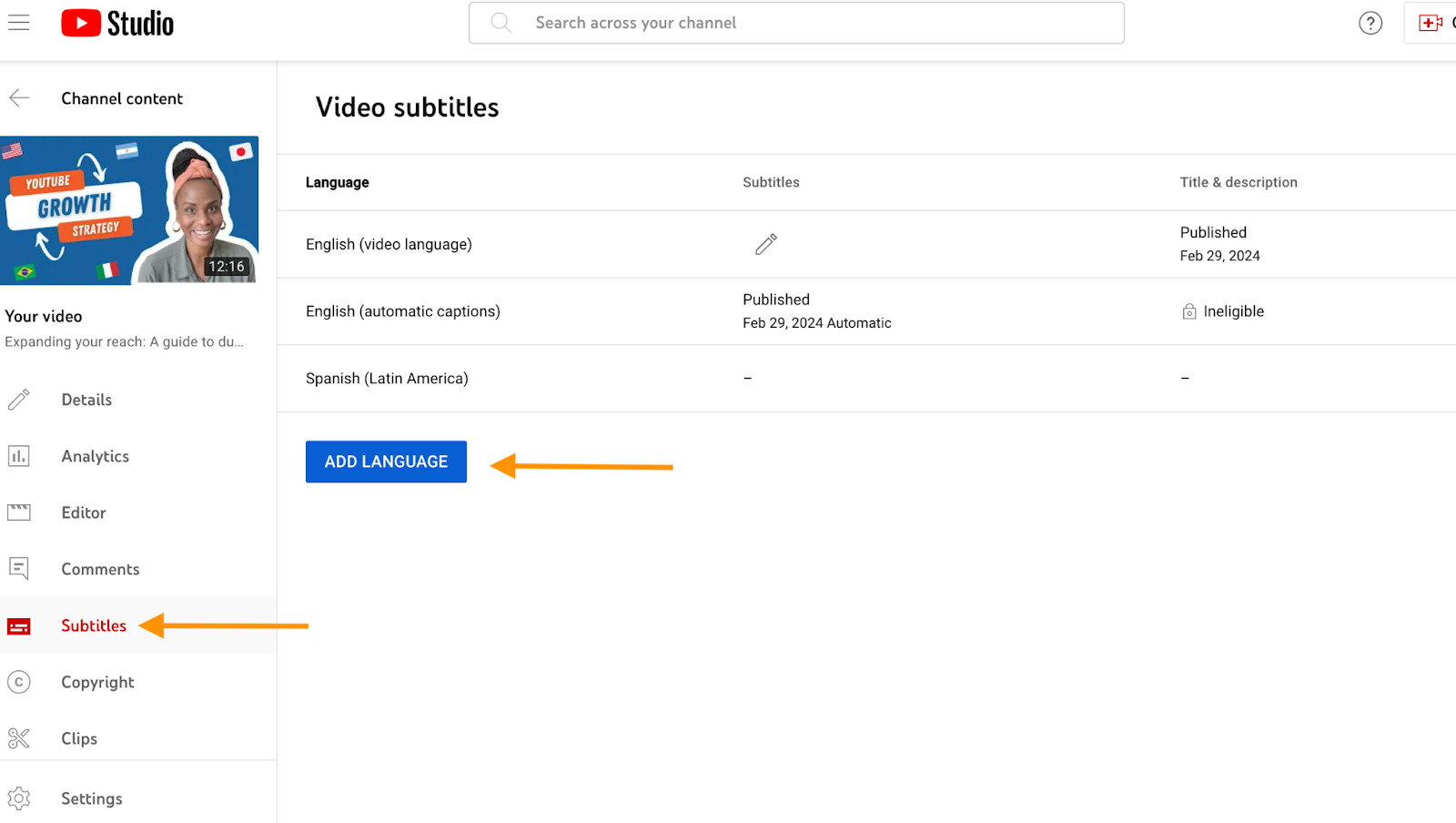Open the hamburger menu
The width and height of the screenshot is (1456, 823).
(19, 22)
